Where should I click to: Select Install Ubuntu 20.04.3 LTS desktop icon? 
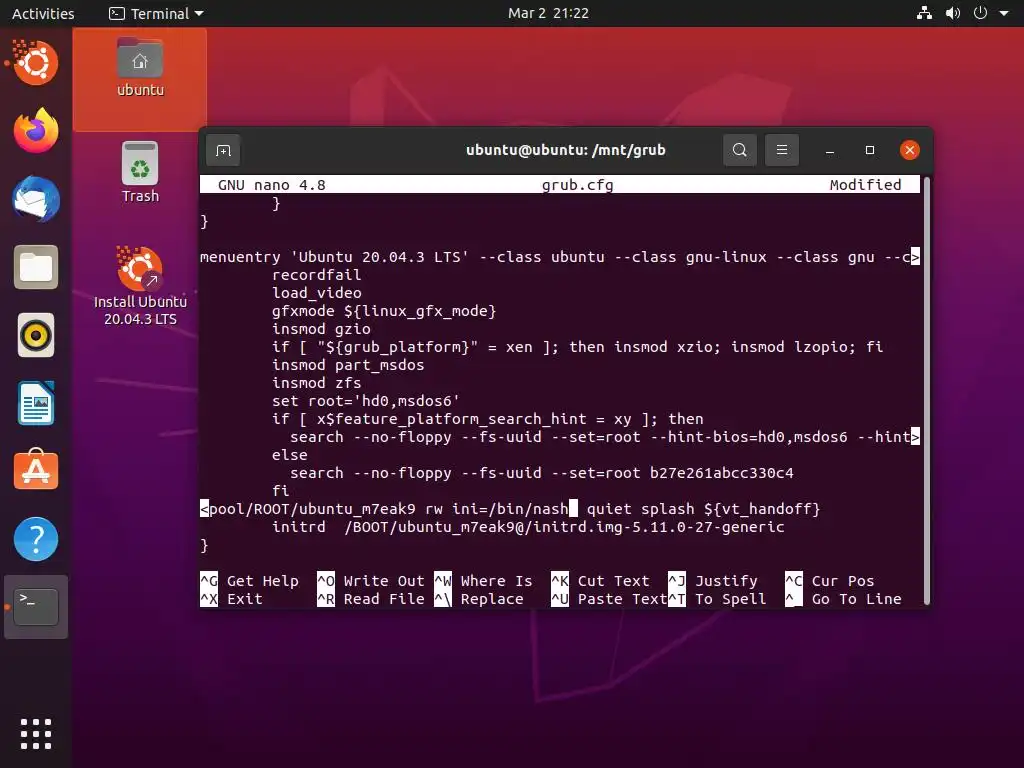pyautogui.click(x=140, y=287)
